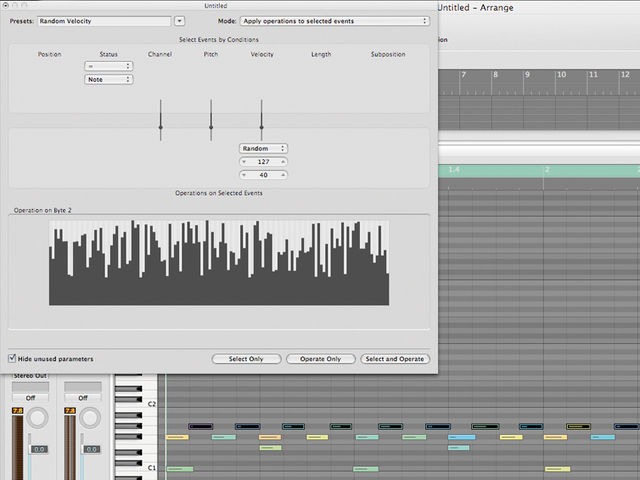
Task: Click the Random Velocity presets field
Action: [104, 21]
